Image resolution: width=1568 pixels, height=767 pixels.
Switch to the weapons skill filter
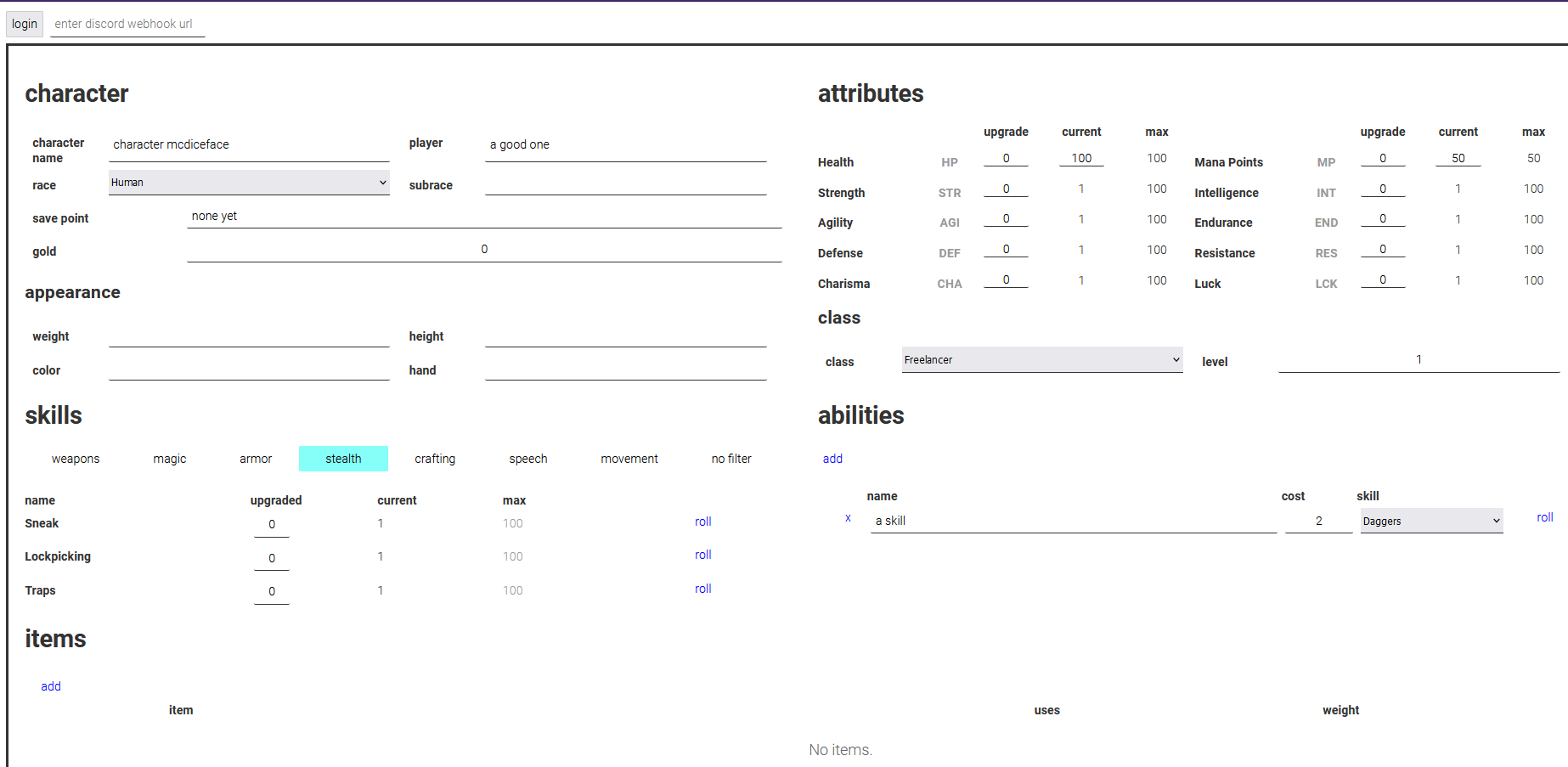[76, 459]
